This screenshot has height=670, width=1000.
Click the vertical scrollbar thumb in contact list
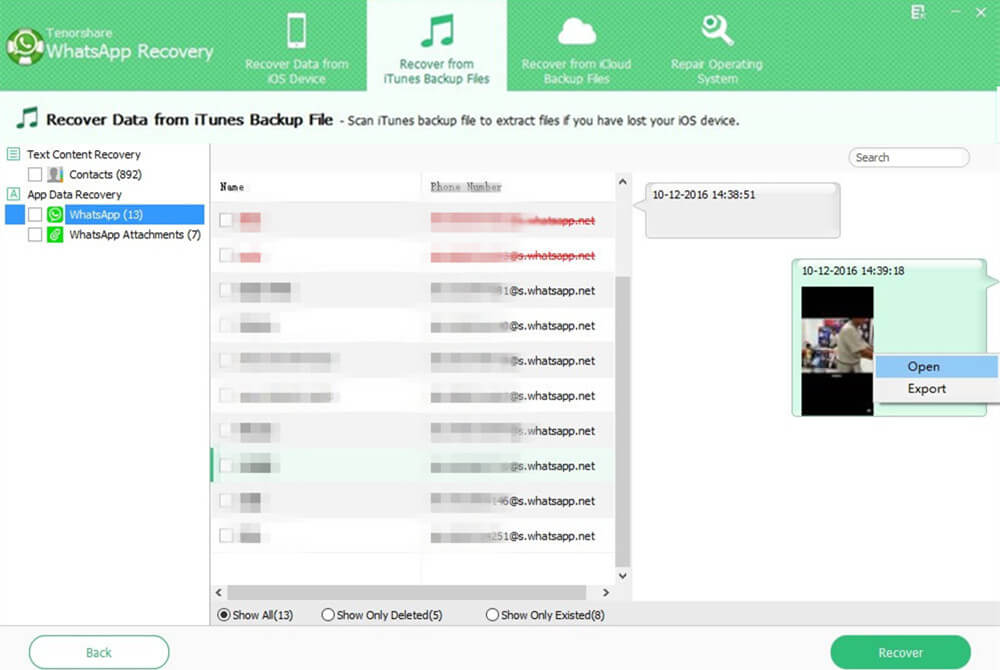(622, 421)
